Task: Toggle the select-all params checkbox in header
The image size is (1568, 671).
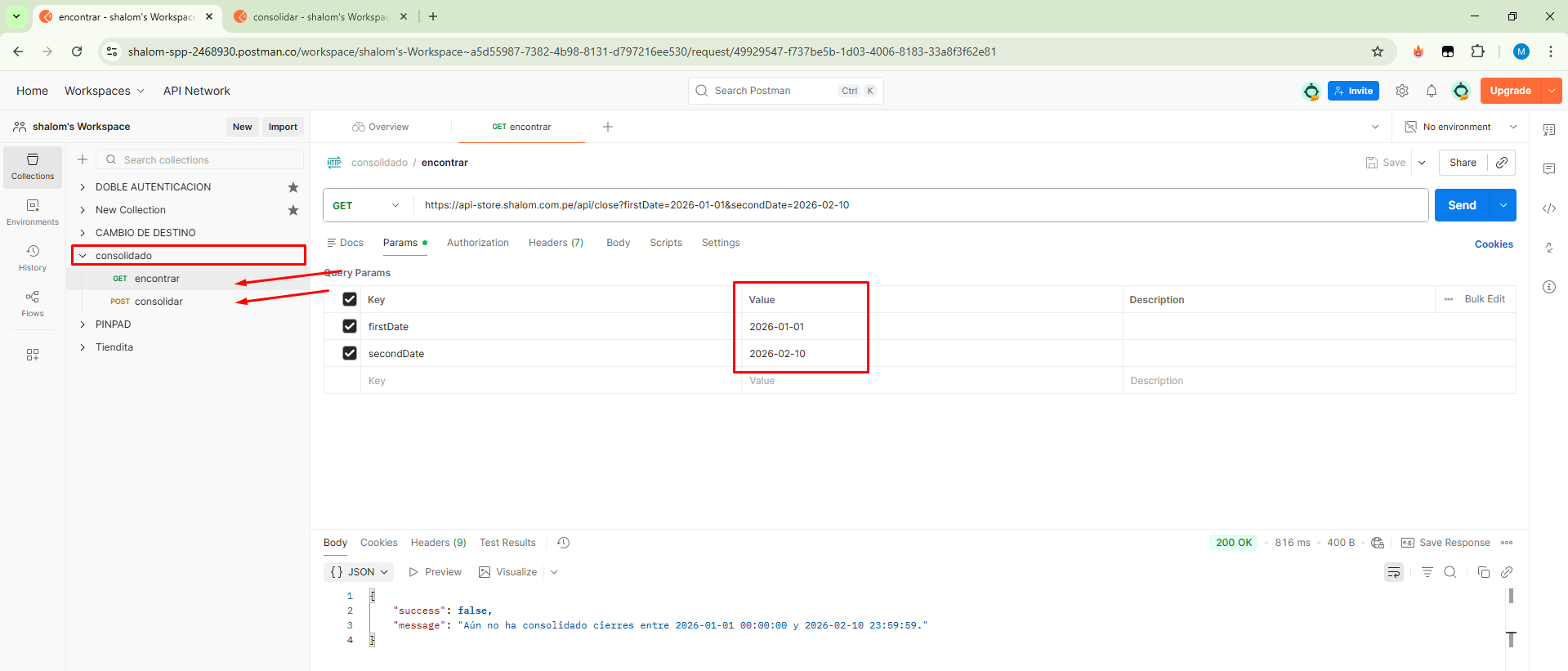Action: pyautogui.click(x=350, y=299)
